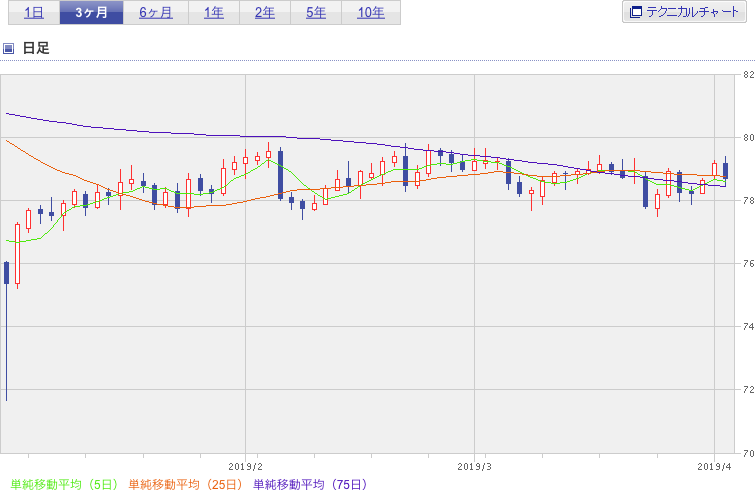Click the 70 price axis label
The width and height of the screenshot is (755, 493).
click(x=749, y=453)
